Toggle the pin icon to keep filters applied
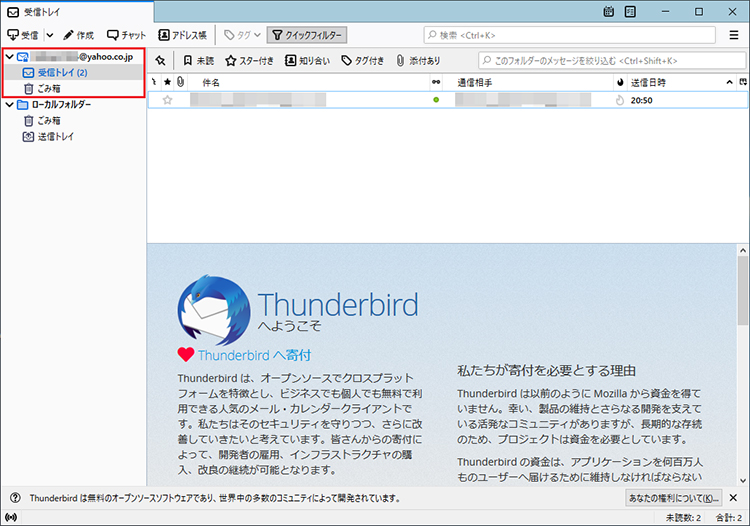Screen dimensions: 750x526 [x=160, y=60]
